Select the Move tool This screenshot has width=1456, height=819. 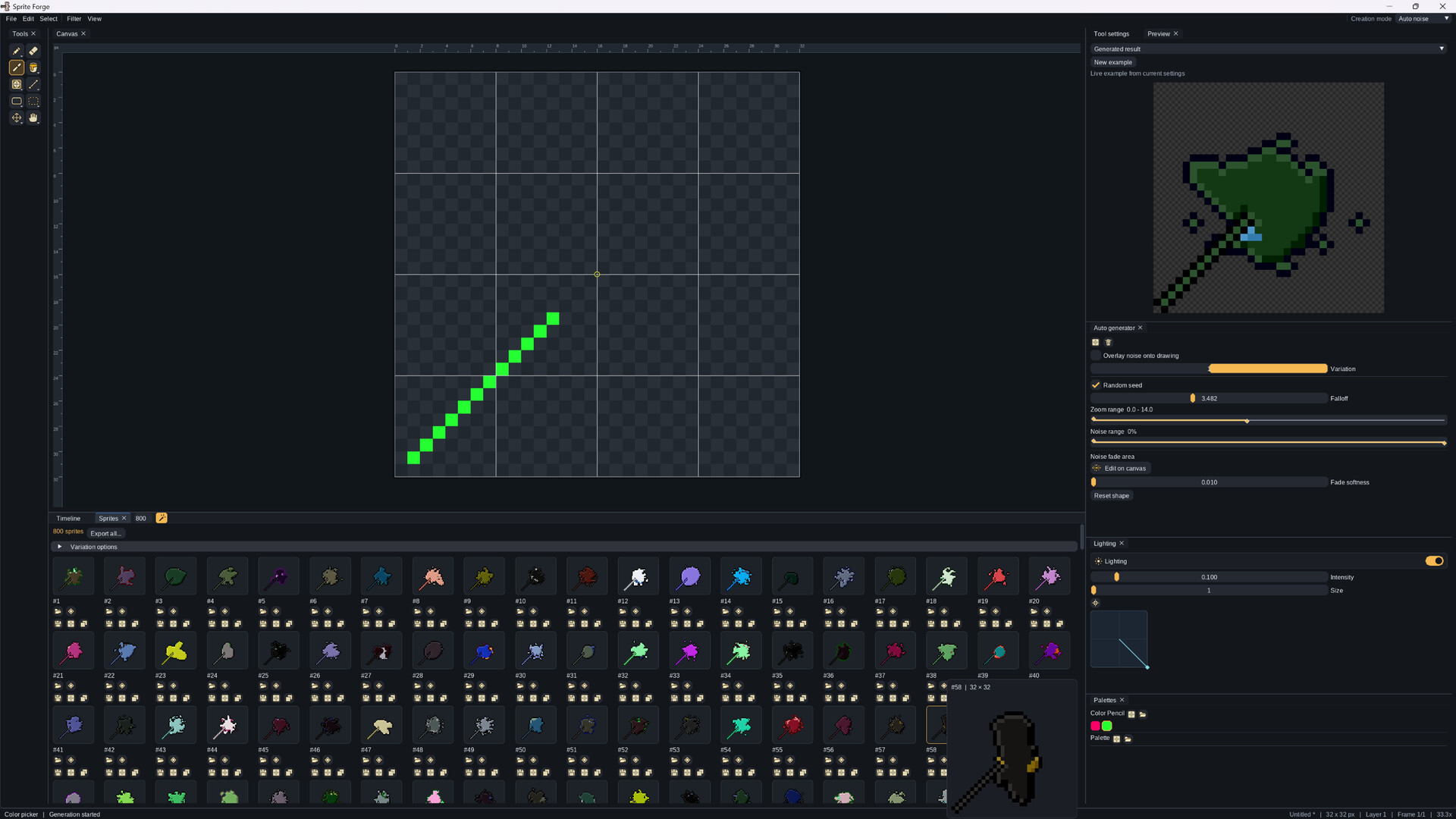point(16,118)
